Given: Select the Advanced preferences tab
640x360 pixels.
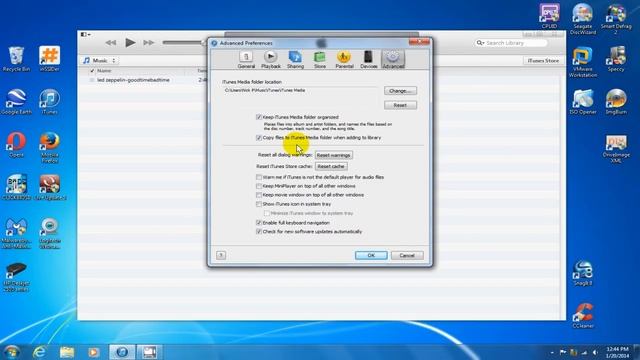Looking at the screenshot, I should [x=393, y=60].
